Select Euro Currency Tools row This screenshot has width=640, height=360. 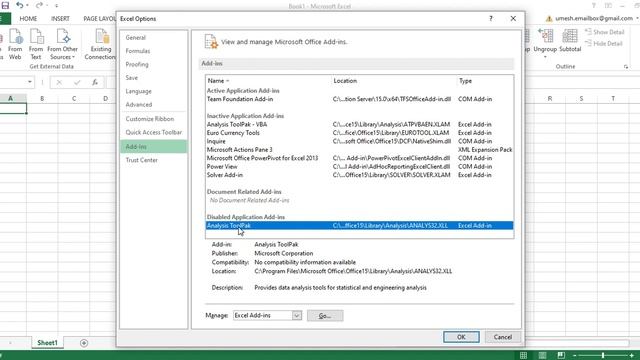[x=359, y=133]
